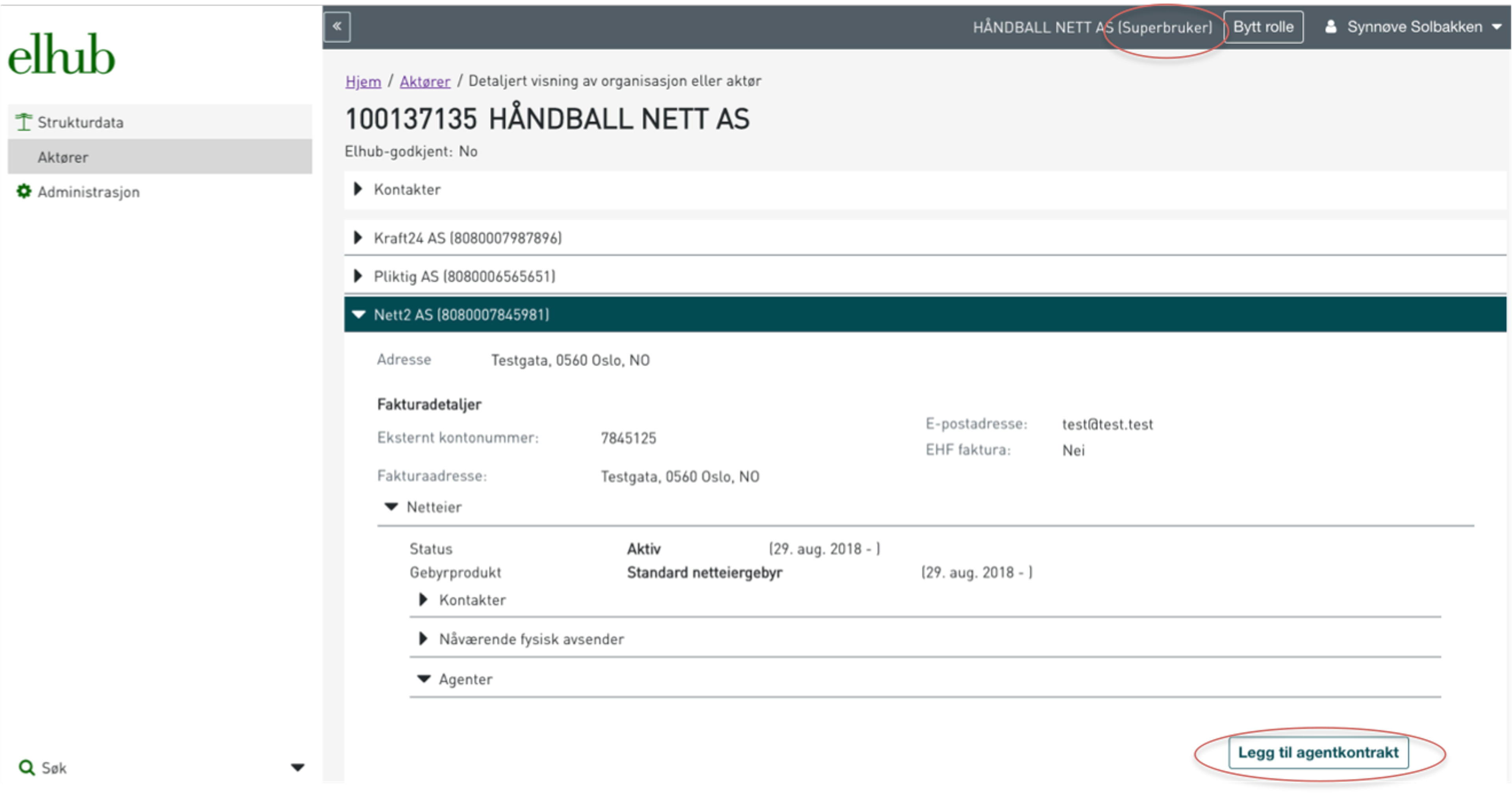Click the Gebyrprodukt label

456,573
